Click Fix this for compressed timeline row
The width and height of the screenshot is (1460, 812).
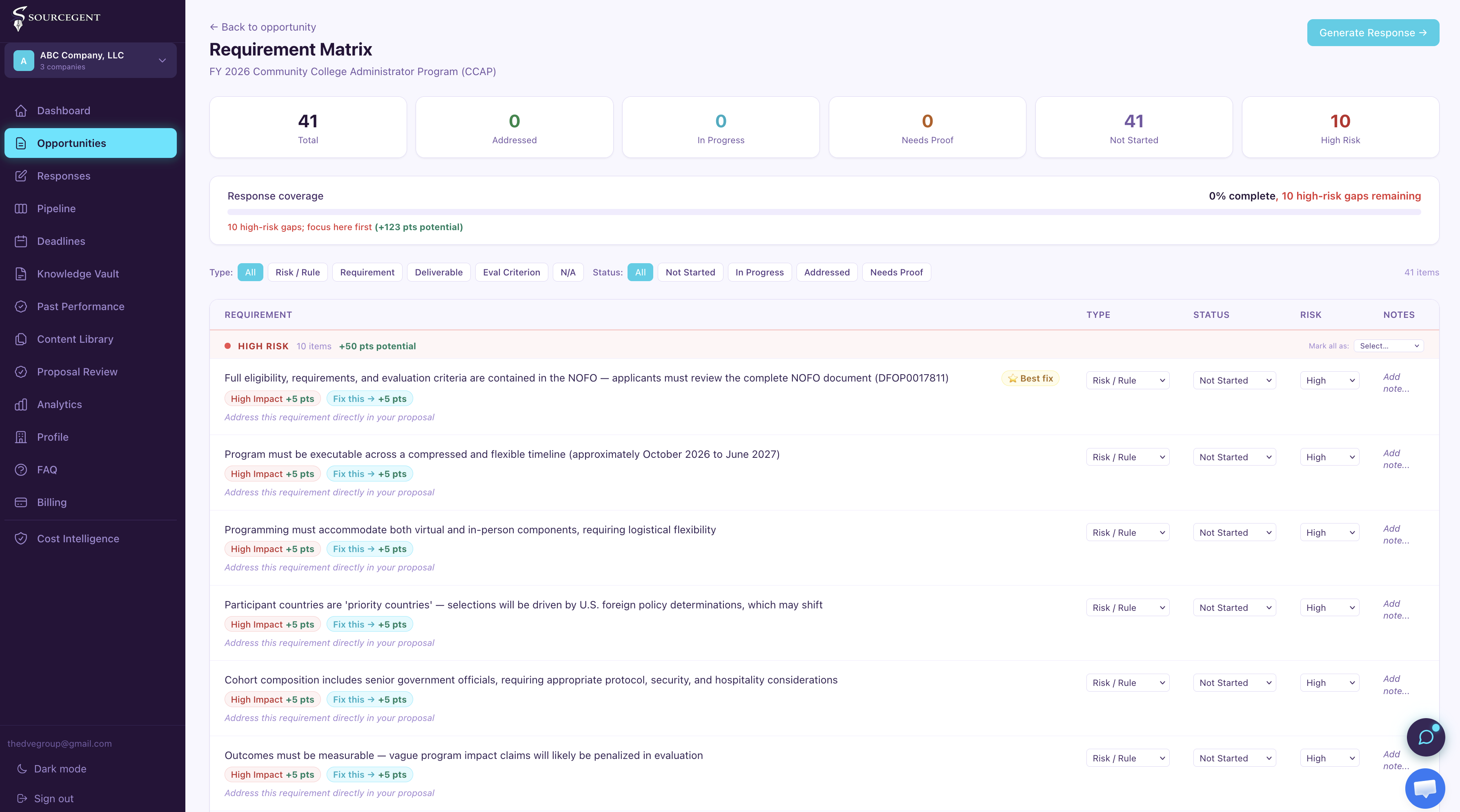[x=369, y=474]
